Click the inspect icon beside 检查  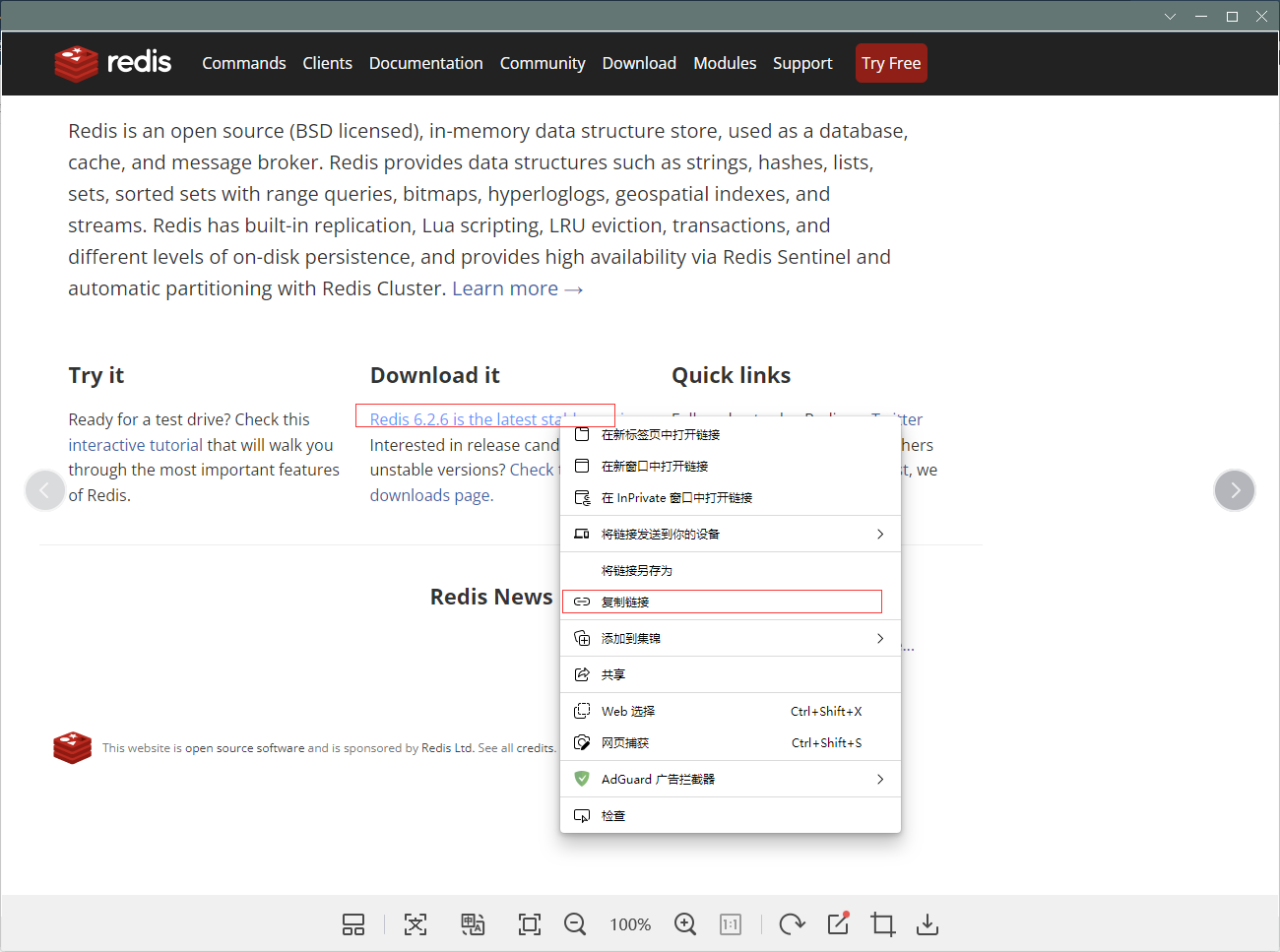click(582, 815)
